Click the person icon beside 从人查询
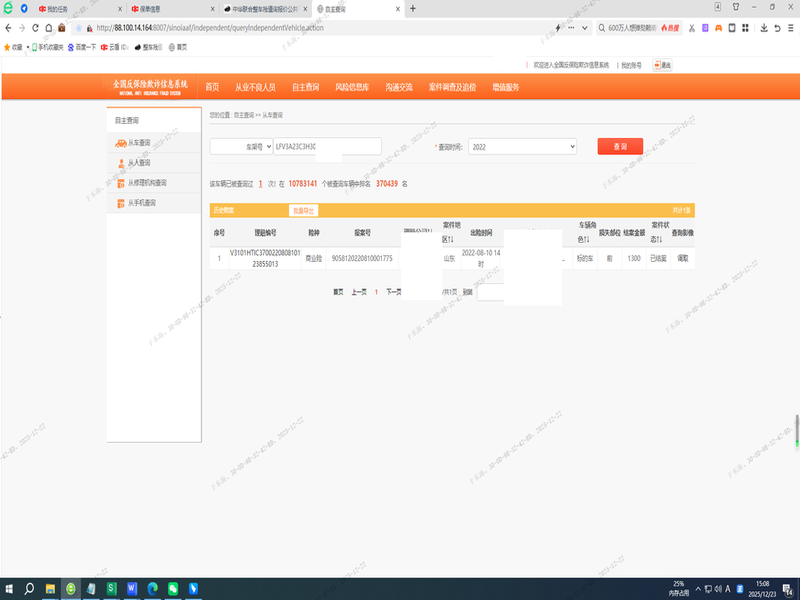 click(120, 163)
